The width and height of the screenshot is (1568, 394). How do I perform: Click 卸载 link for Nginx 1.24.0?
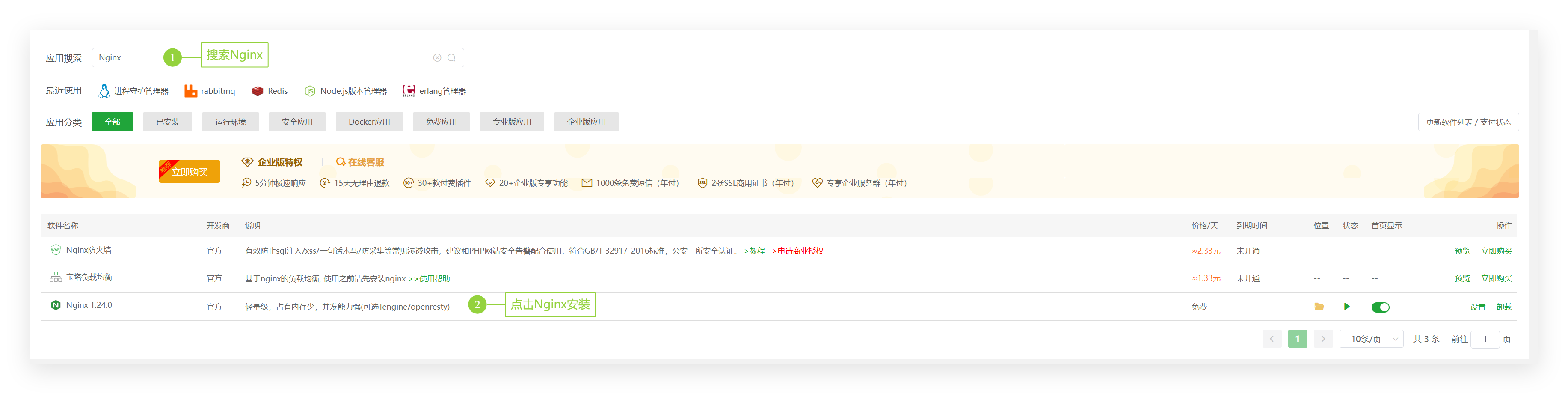1503,307
